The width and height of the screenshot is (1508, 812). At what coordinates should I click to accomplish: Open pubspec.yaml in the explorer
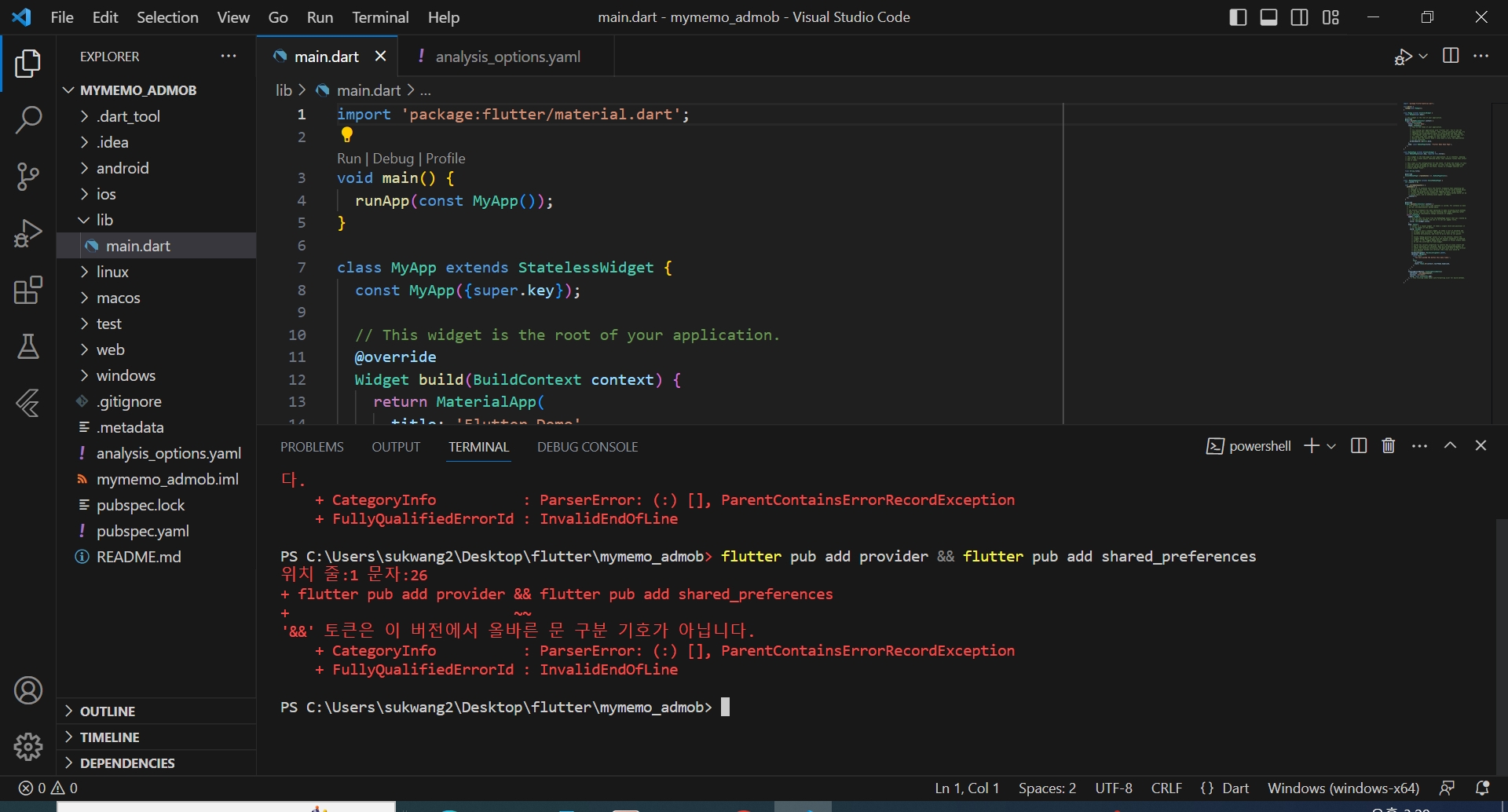142,531
